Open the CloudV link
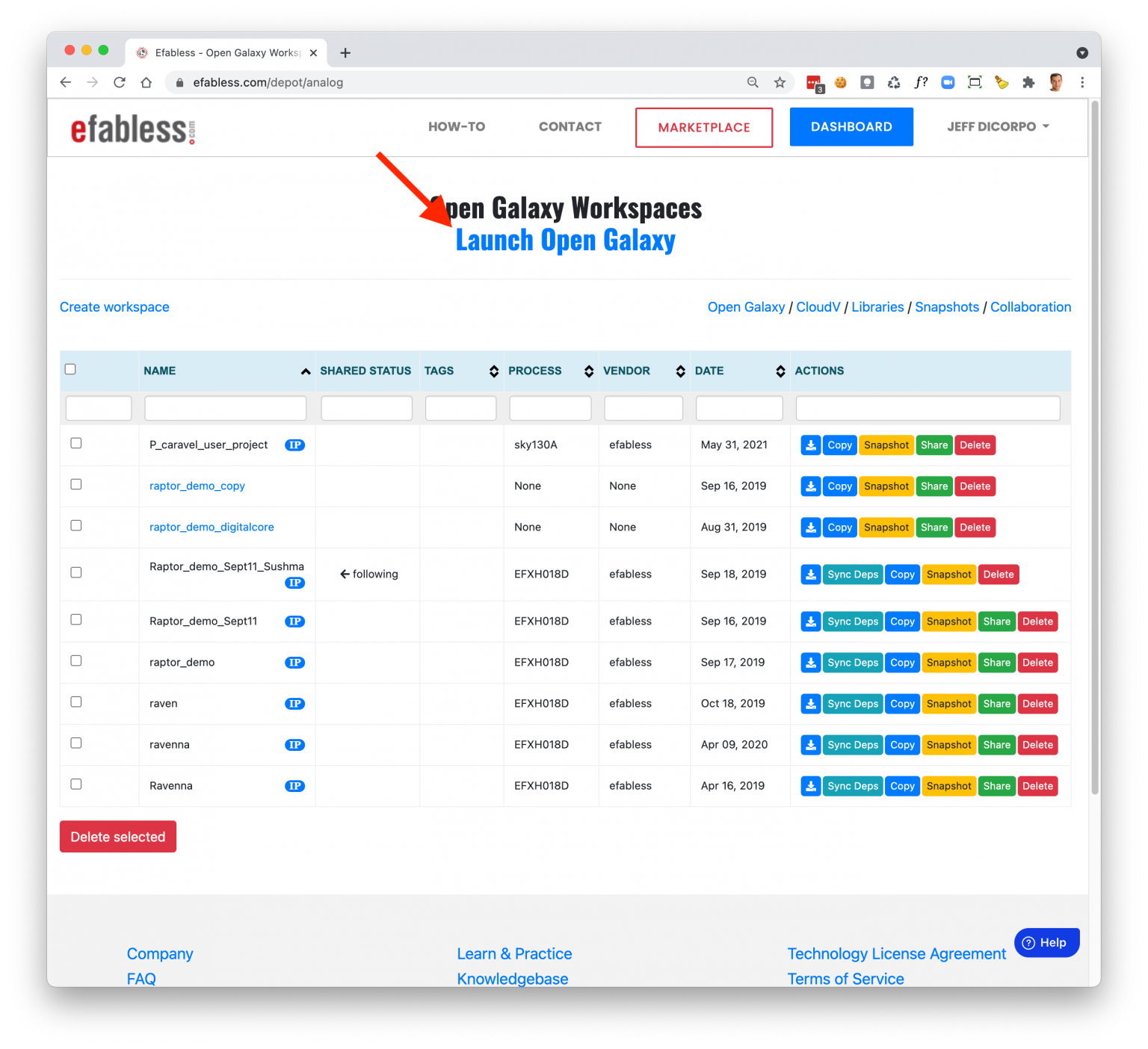The height and width of the screenshot is (1049, 1148). coord(818,307)
